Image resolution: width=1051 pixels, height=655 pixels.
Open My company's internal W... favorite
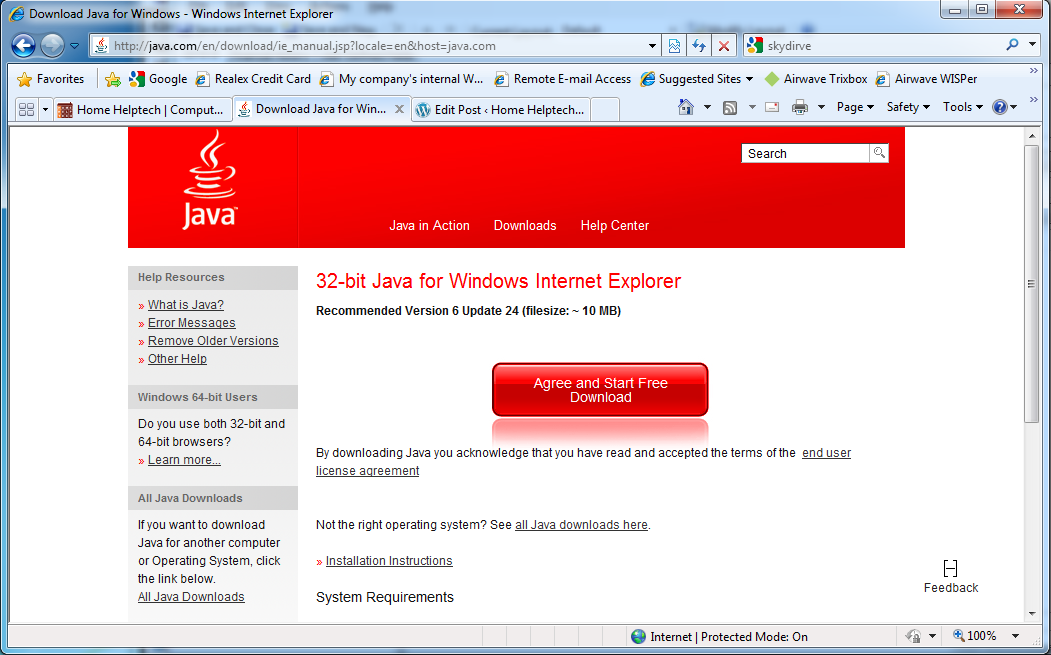coord(401,79)
